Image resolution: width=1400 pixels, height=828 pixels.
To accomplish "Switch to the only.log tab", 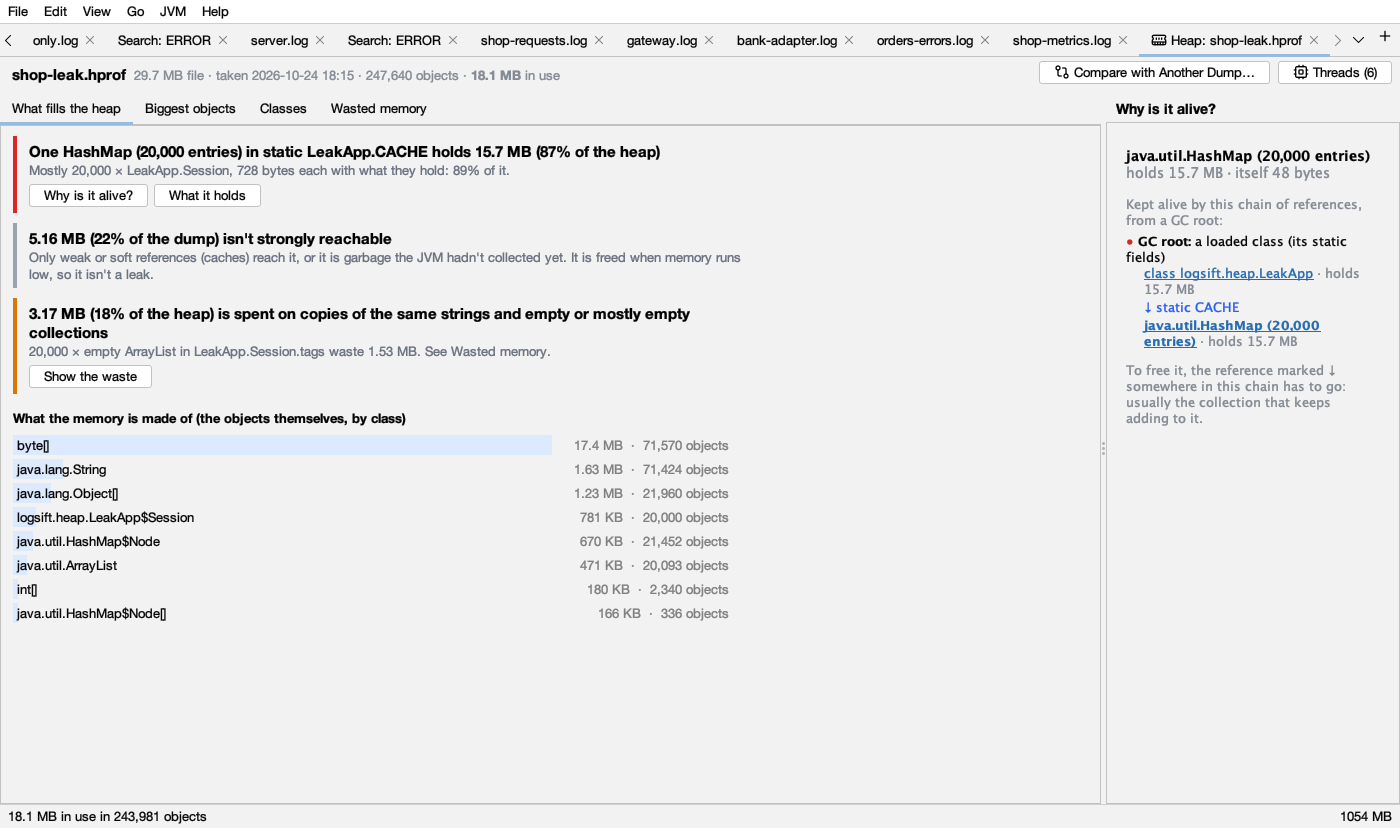I will 56,41.
